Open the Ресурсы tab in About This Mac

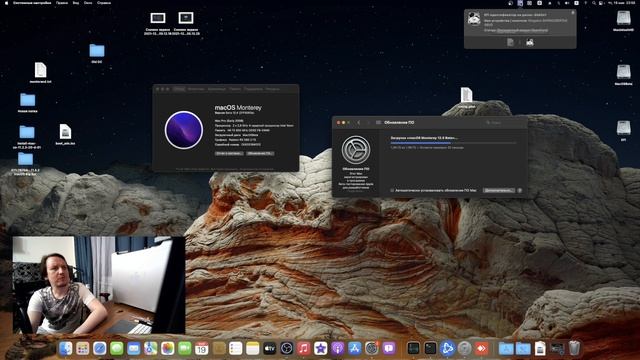[x=273, y=89]
